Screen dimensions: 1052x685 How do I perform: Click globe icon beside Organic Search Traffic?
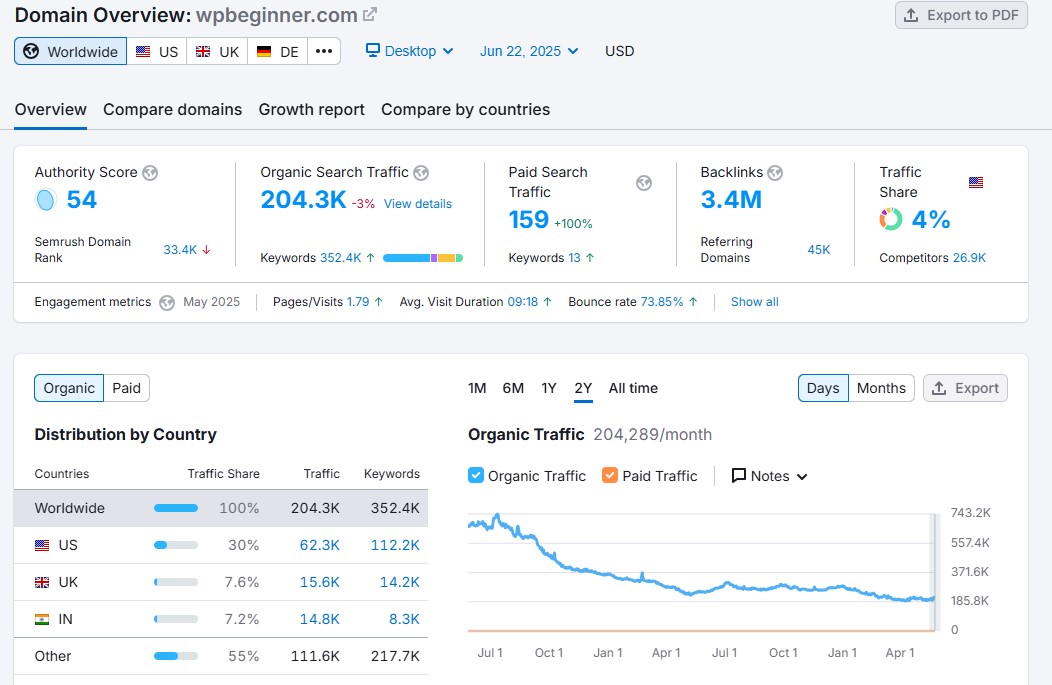coord(421,173)
